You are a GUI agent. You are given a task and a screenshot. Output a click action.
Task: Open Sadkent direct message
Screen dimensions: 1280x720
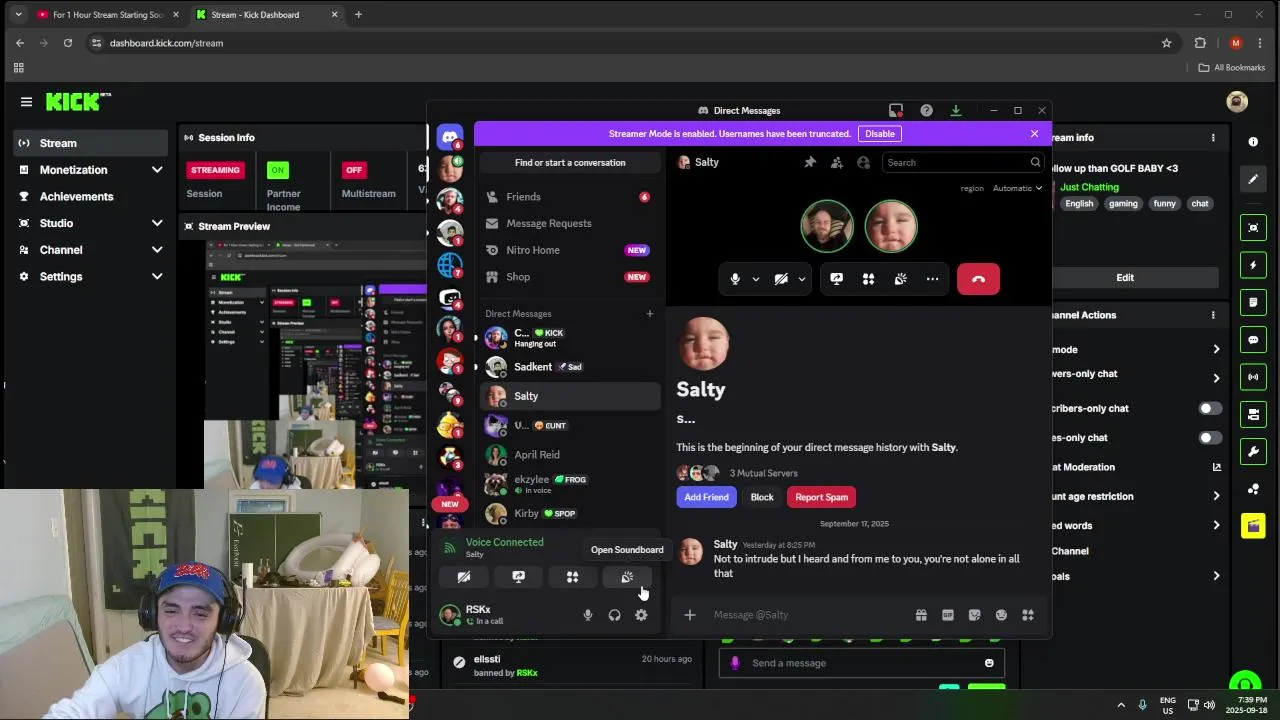tap(570, 367)
